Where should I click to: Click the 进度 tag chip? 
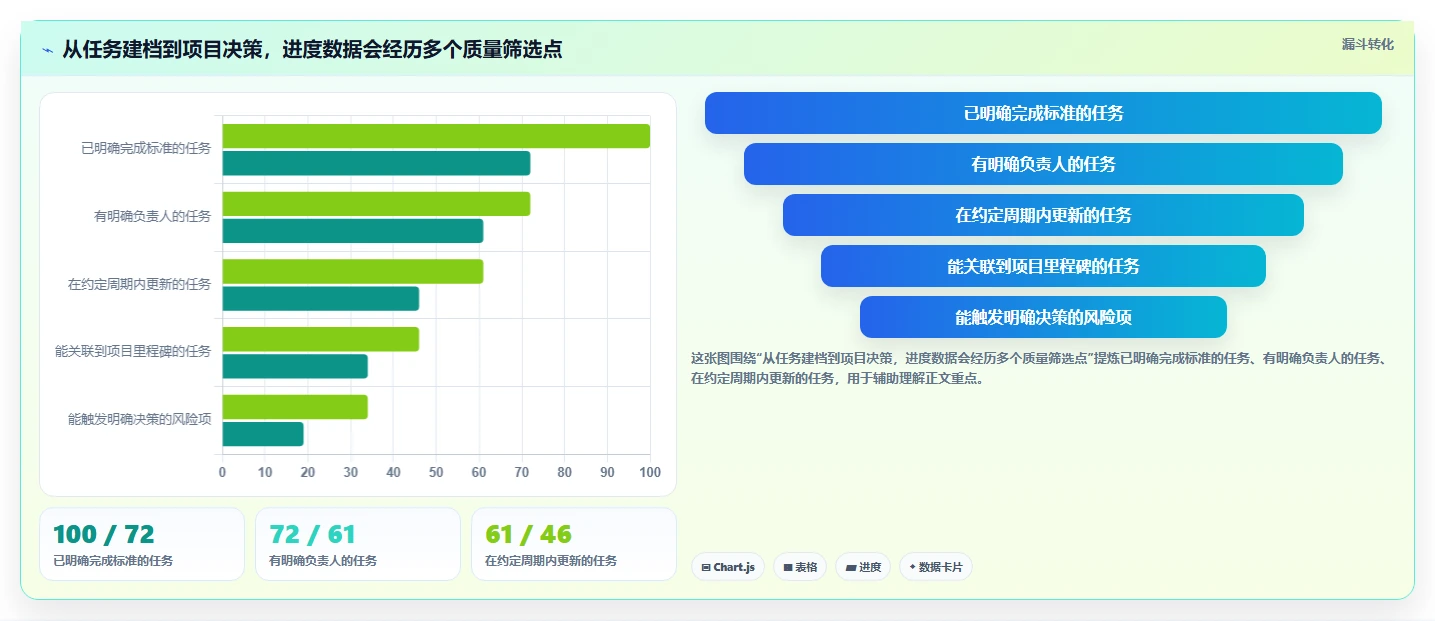(x=863, y=567)
